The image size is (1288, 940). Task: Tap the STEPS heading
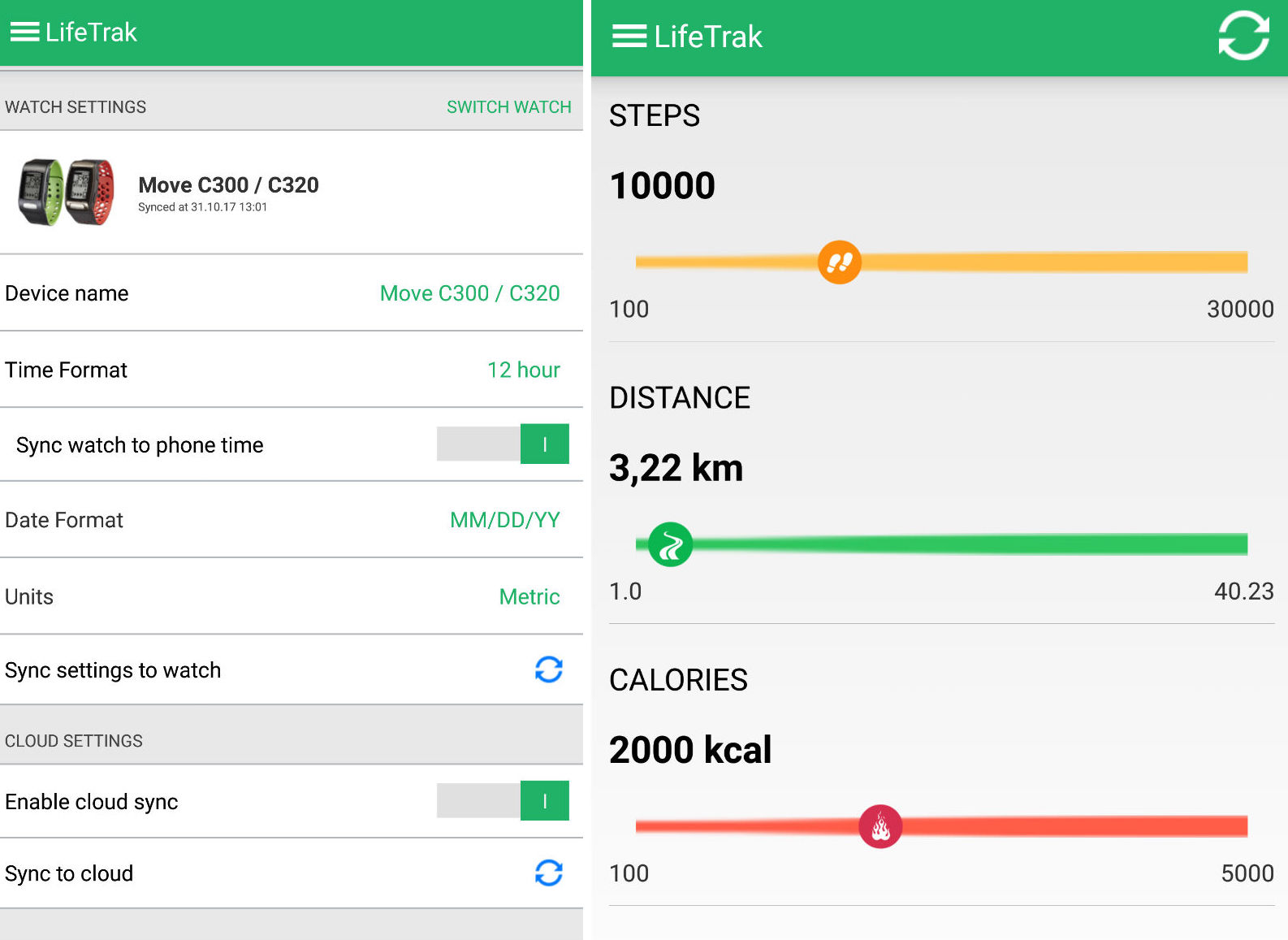655,115
